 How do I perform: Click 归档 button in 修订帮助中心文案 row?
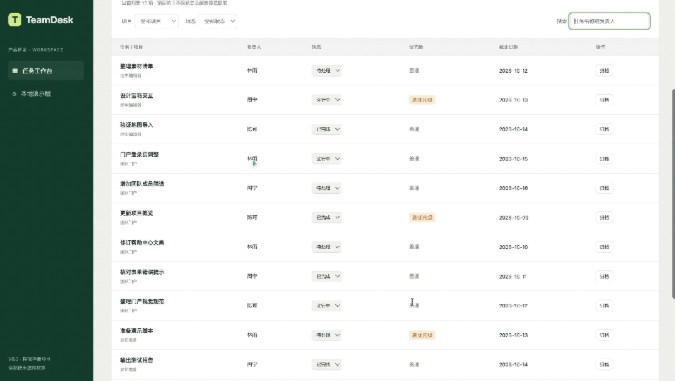[604, 247]
